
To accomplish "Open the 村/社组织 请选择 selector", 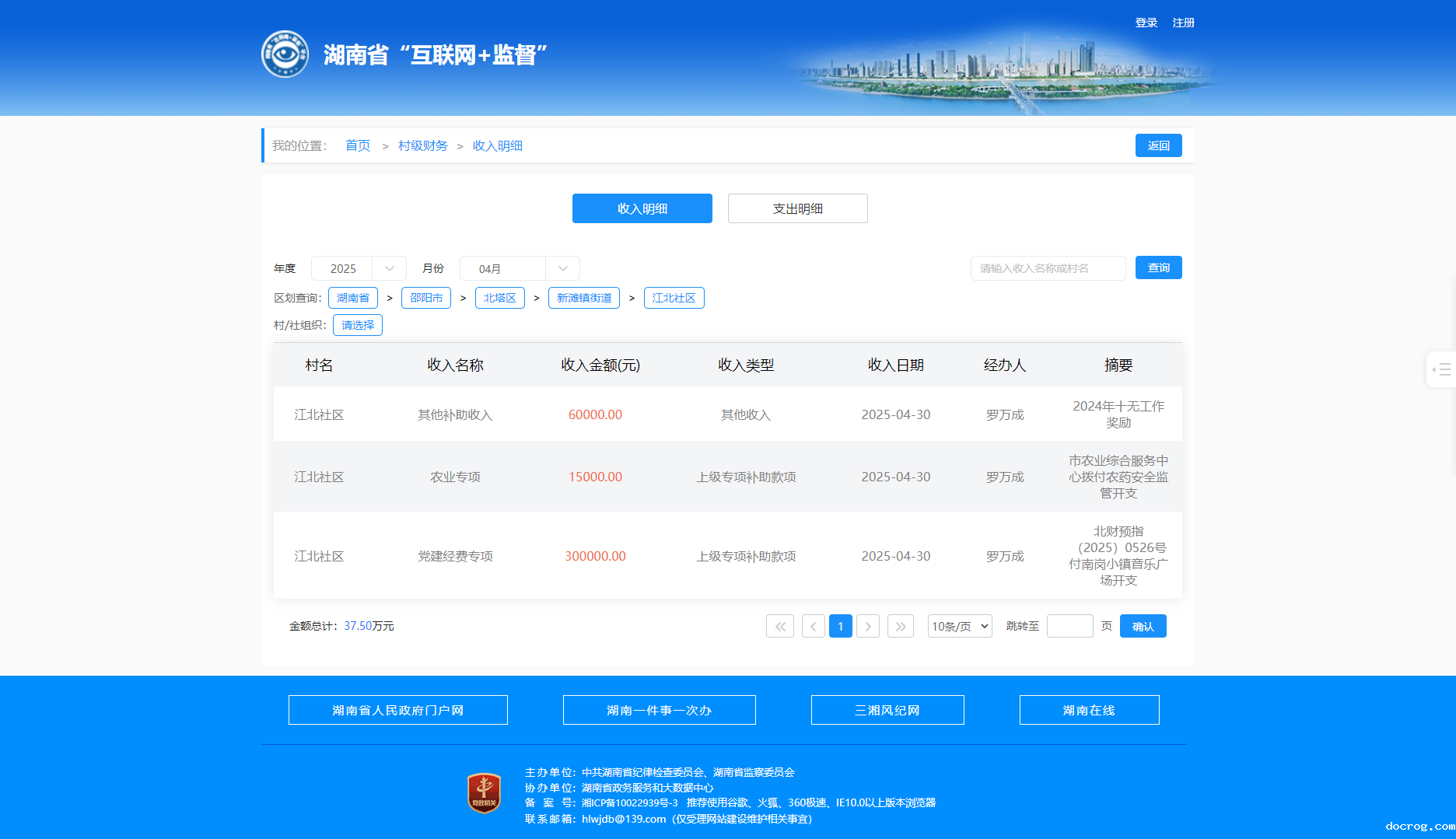I will (357, 325).
